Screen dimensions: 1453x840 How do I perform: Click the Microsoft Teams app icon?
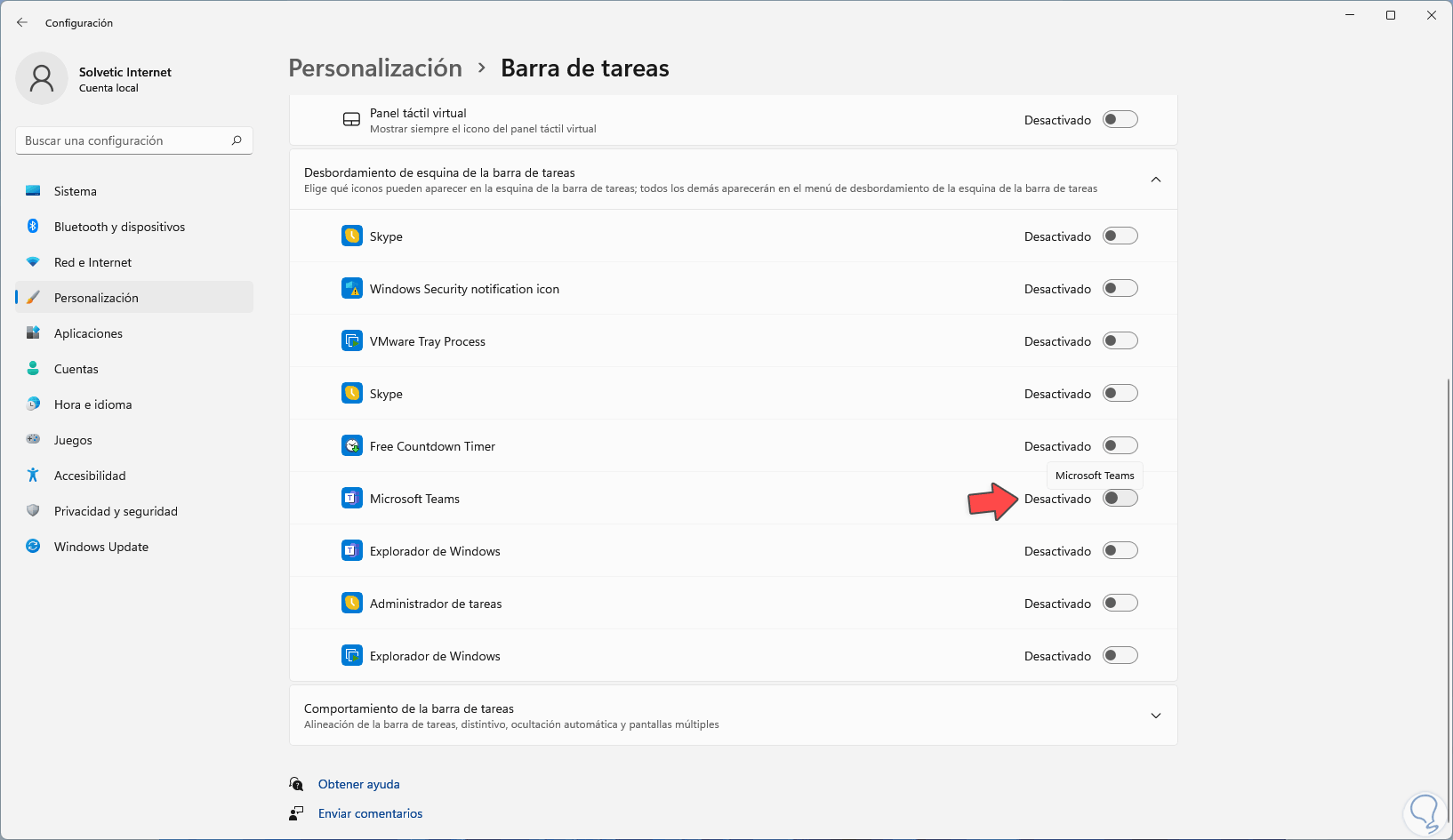351,499
